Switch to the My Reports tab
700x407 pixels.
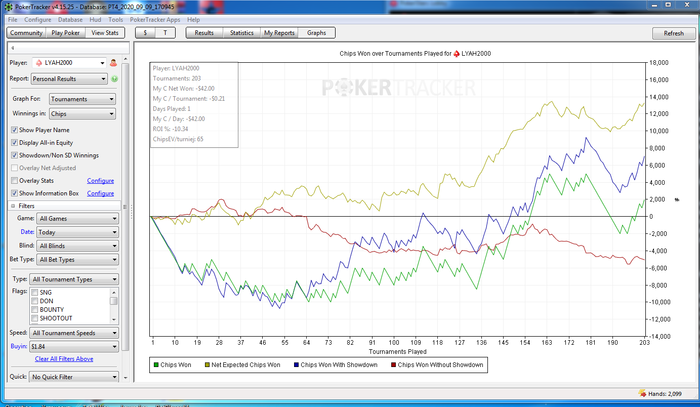pyautogui.click(x=279, y=33)
